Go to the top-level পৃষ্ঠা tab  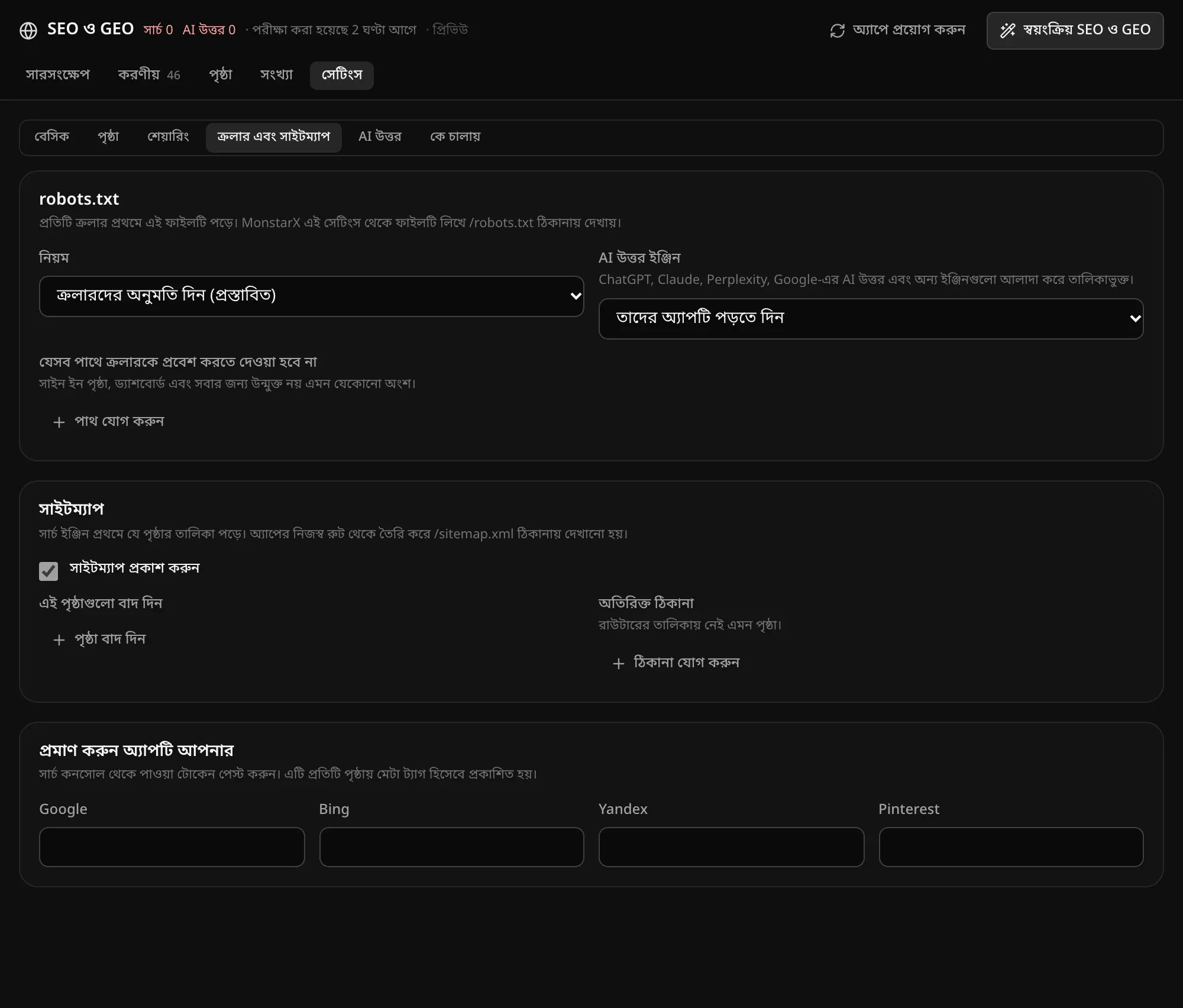[221, 75]
